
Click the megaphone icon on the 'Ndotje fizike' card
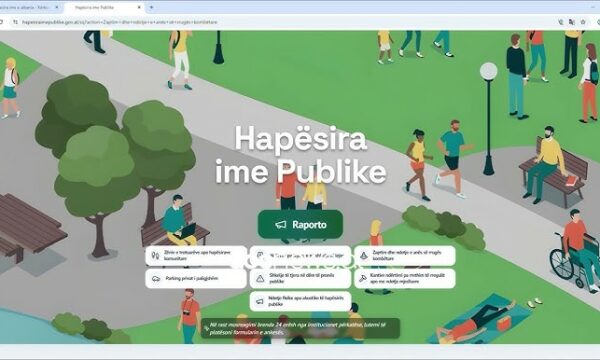(260, 301)
